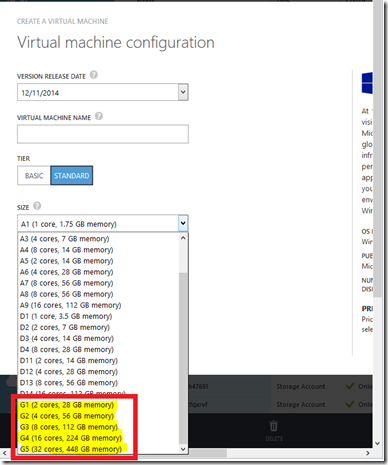388x465 pixels.
Task: Click the window horizontal scroll left arrow
Action: point(5,453)
